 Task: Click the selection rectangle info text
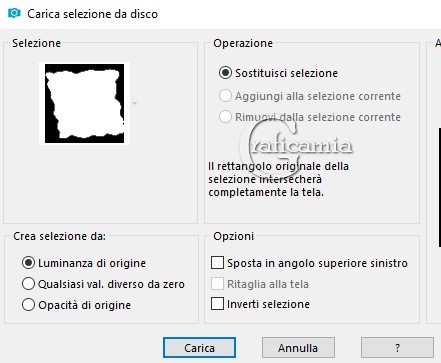(278, 179)
